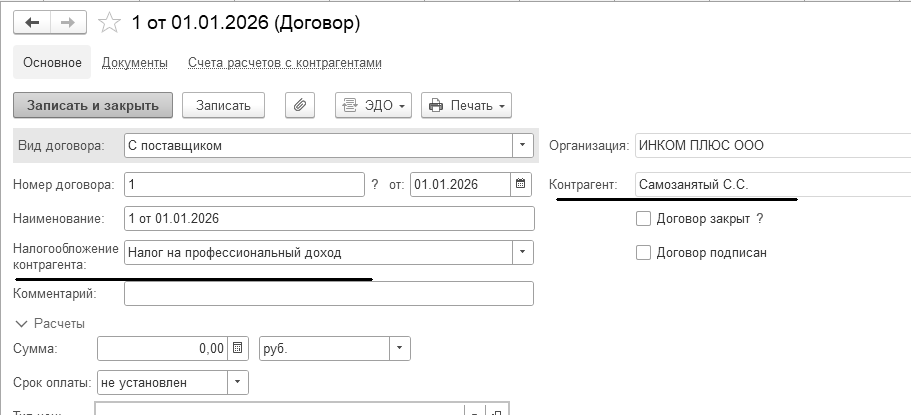Click the back navigation arrow
Screen dimensions: 911x415
(x=30, y=22)
